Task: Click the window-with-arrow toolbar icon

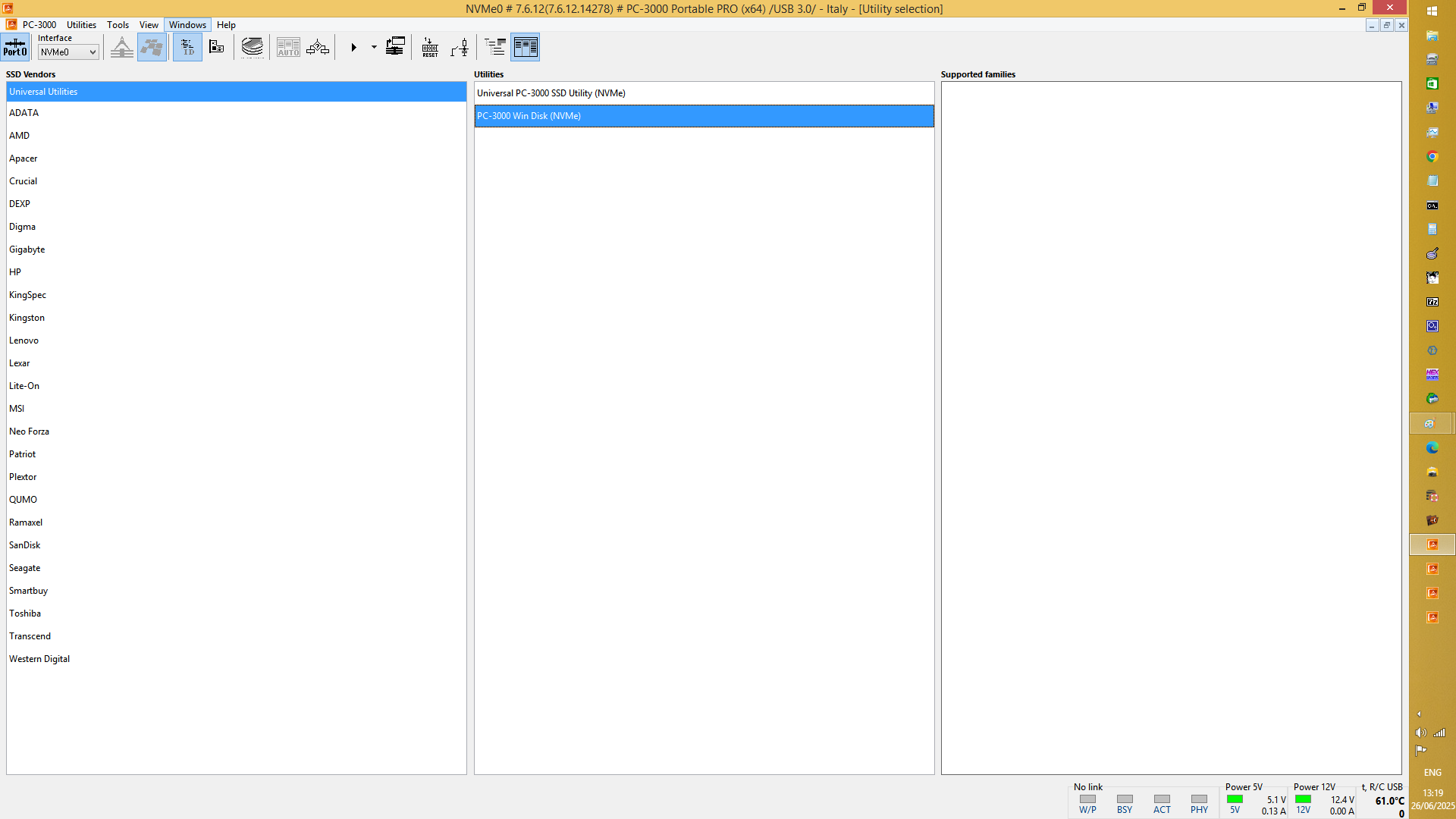Action: (395, 47)
